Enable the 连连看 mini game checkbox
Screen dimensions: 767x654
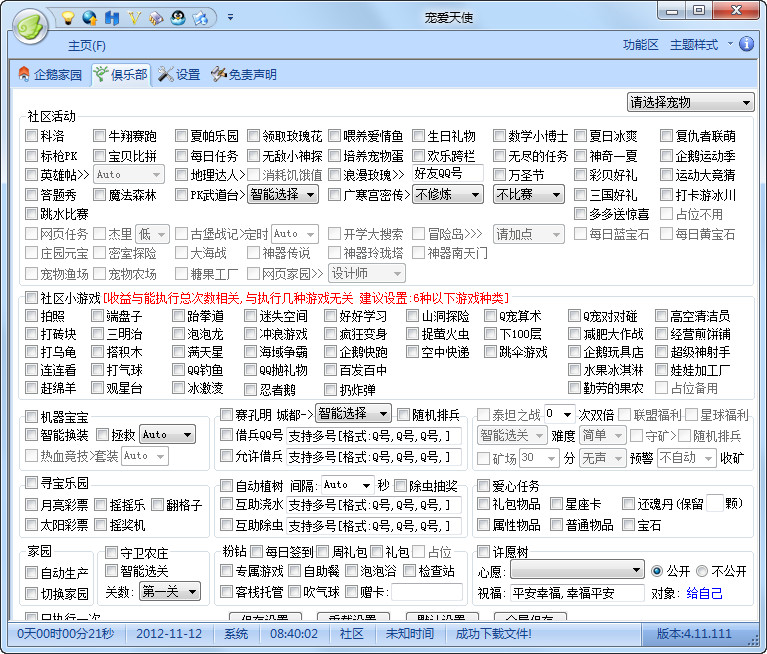click(32, 370)
